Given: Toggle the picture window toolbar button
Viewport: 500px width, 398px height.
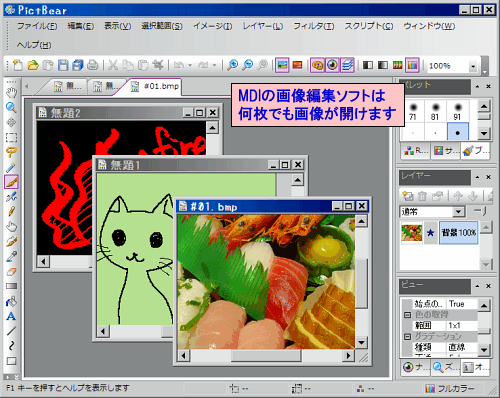Looking at the screenshot, I should [x=282, y=65].
